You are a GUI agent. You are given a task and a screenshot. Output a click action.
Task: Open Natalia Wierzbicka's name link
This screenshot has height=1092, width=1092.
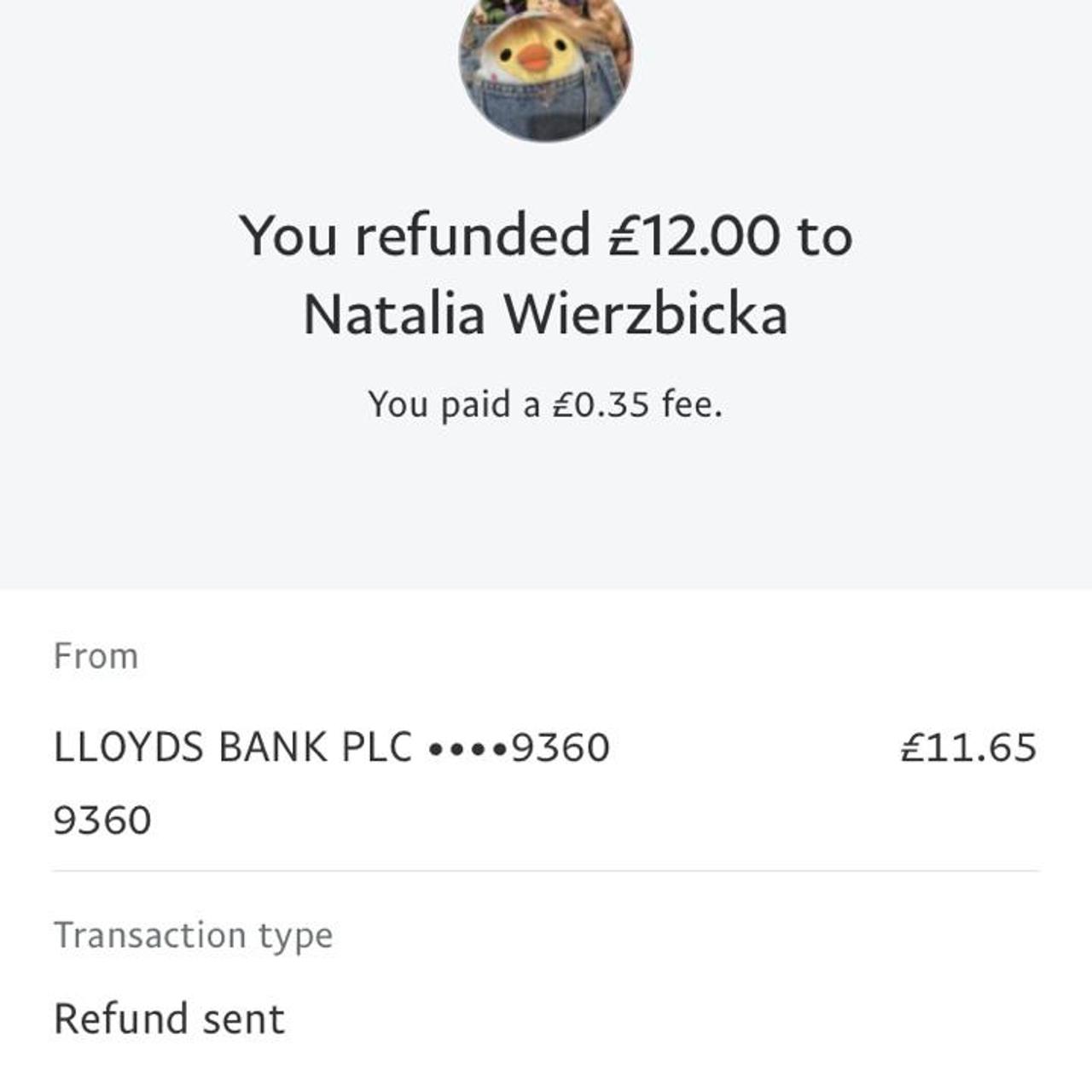click(546, 316)
